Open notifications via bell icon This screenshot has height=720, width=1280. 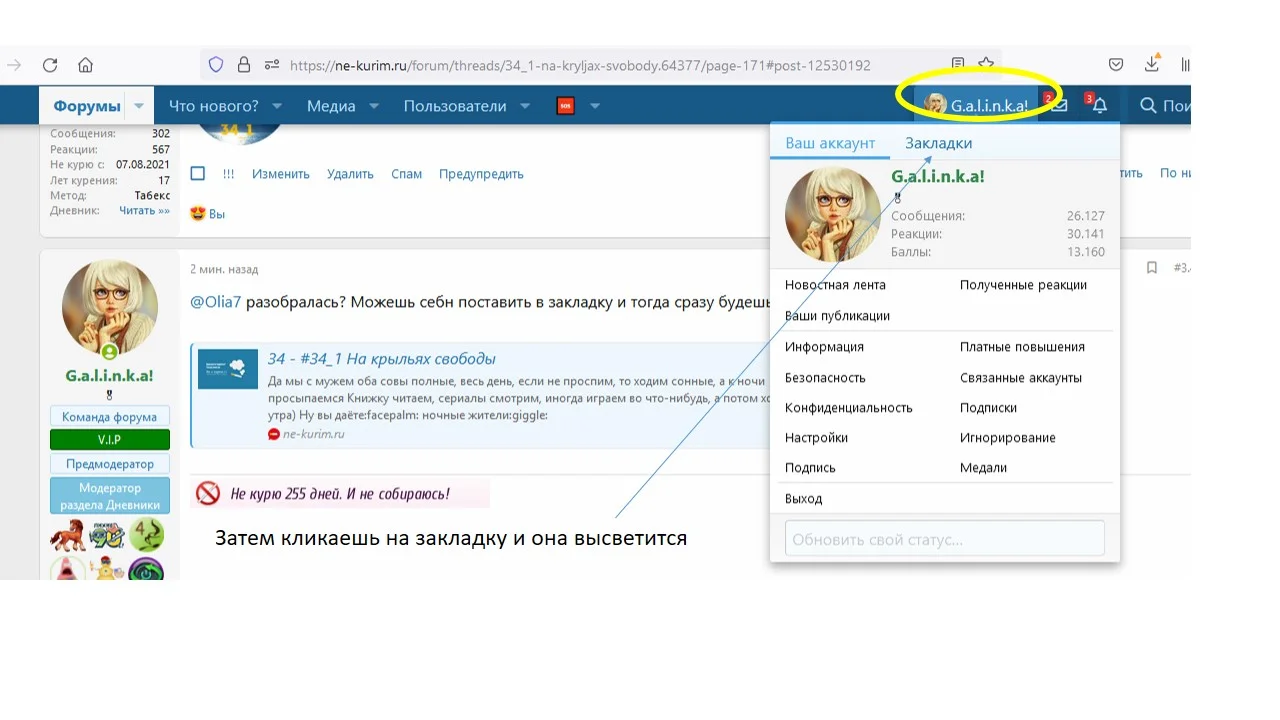(1099, 104)
